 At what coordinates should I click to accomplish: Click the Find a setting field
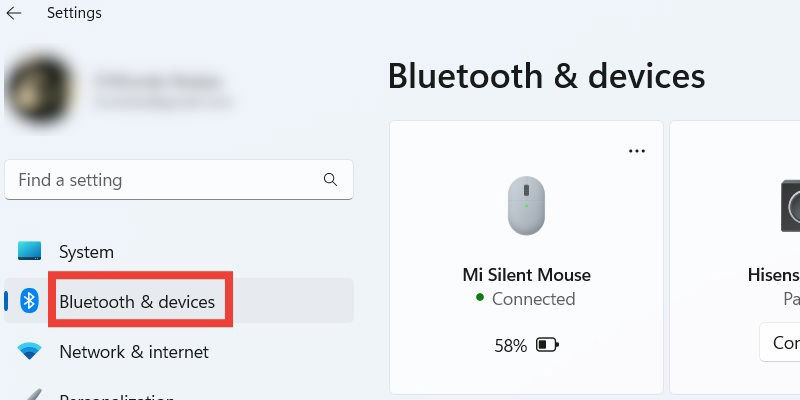[x=179, y=180]
